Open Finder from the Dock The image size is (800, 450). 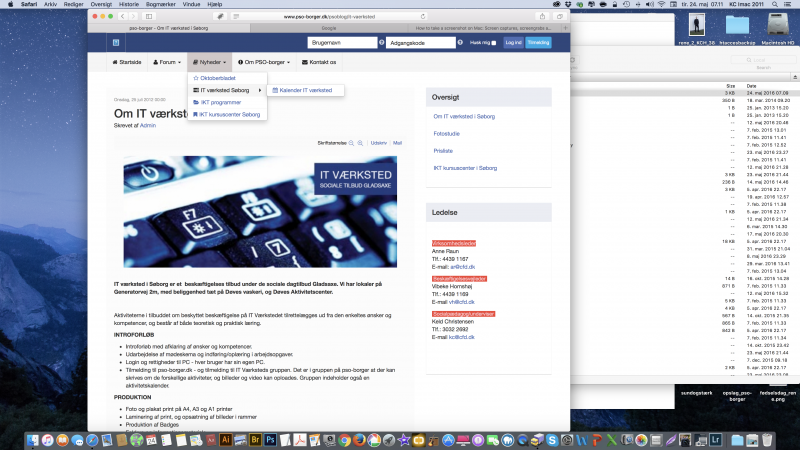tap(33, 440)
